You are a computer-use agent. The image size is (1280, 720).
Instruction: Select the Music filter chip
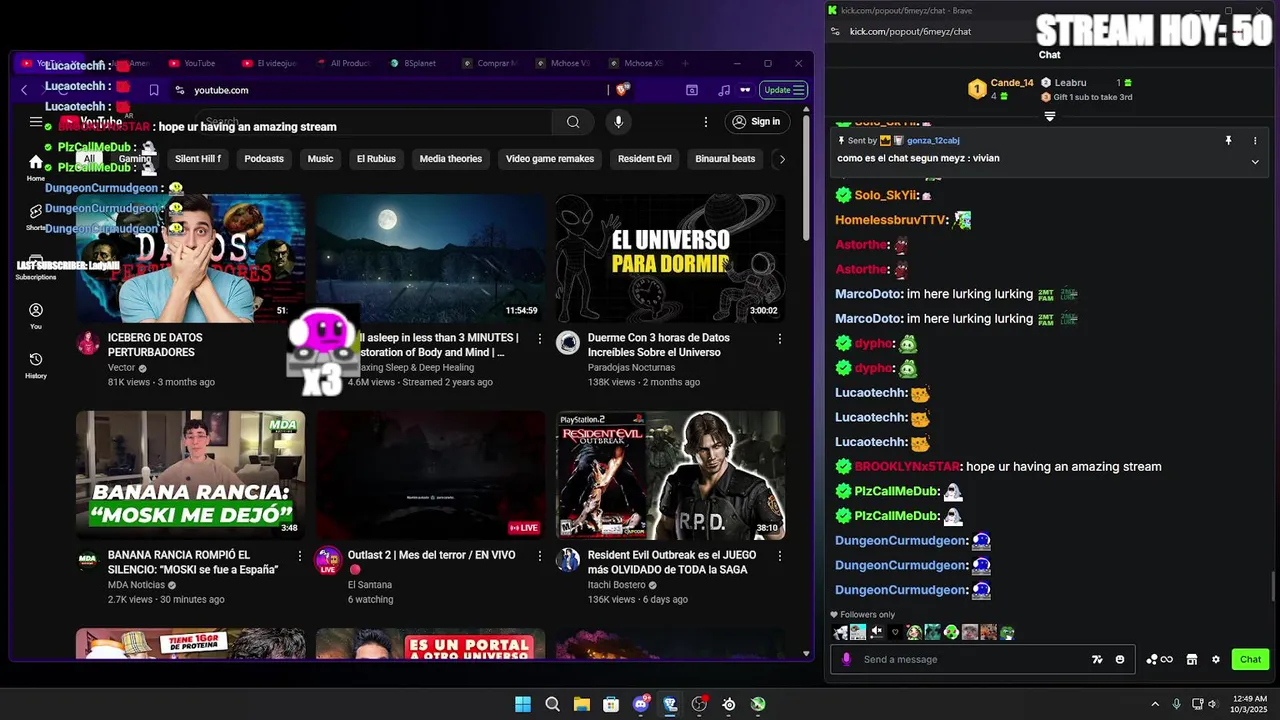pos(320,159)
